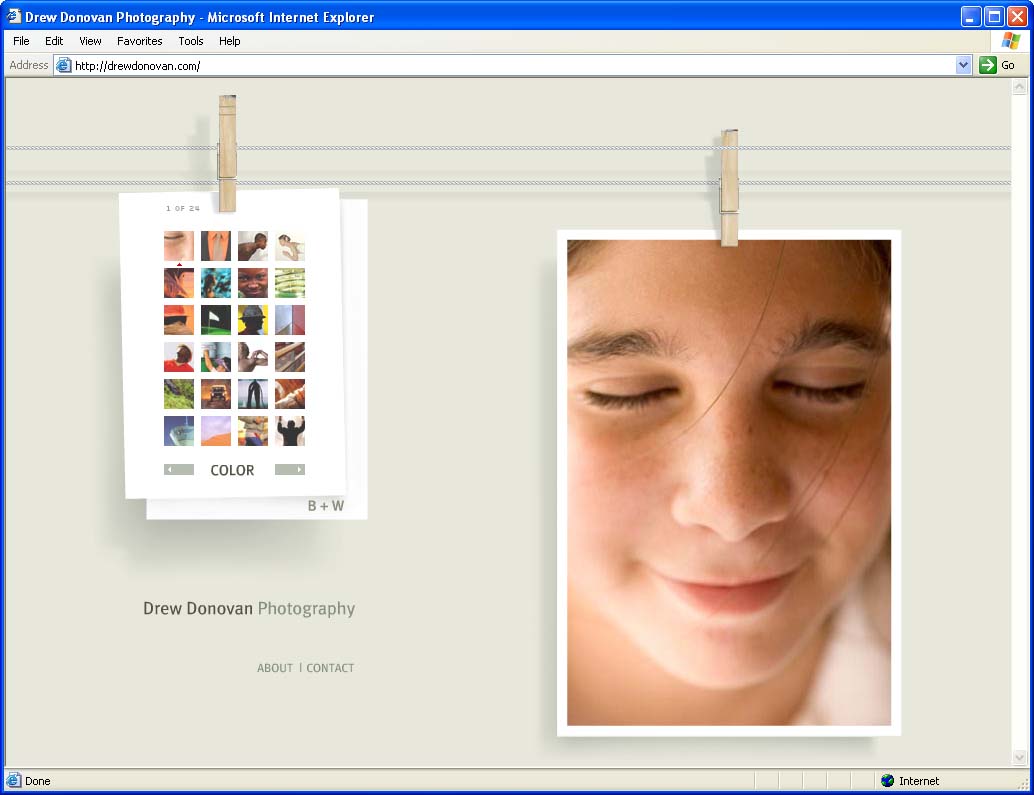Switch to the B + W gallery card
This screenshot has height=795, width=1034.
point(325,506)
